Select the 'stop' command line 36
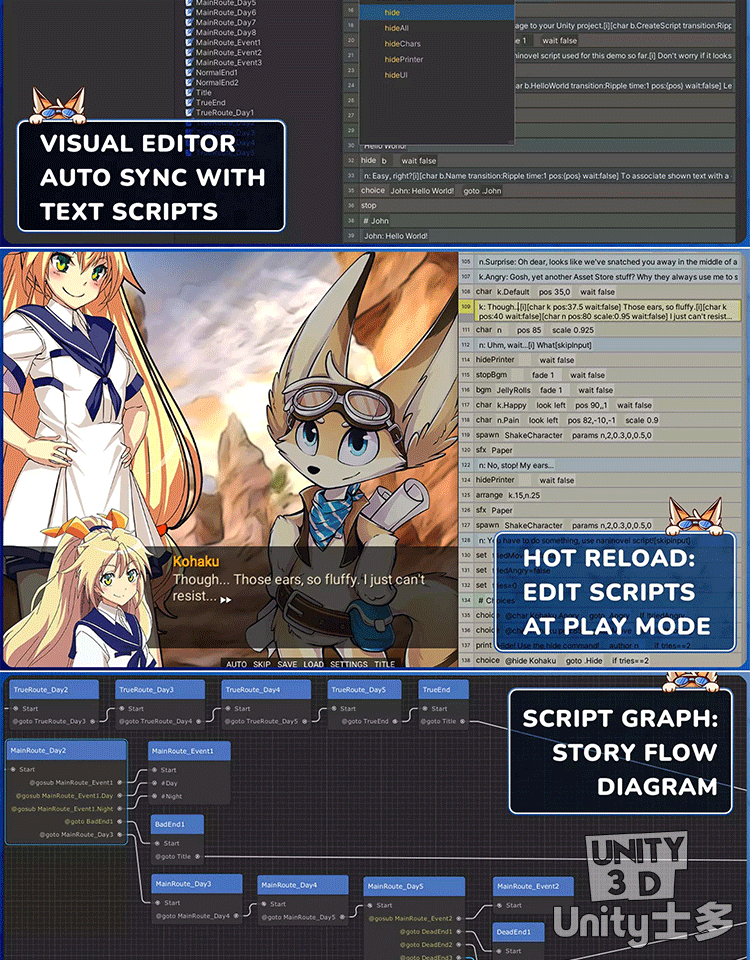 click(369, 206)
